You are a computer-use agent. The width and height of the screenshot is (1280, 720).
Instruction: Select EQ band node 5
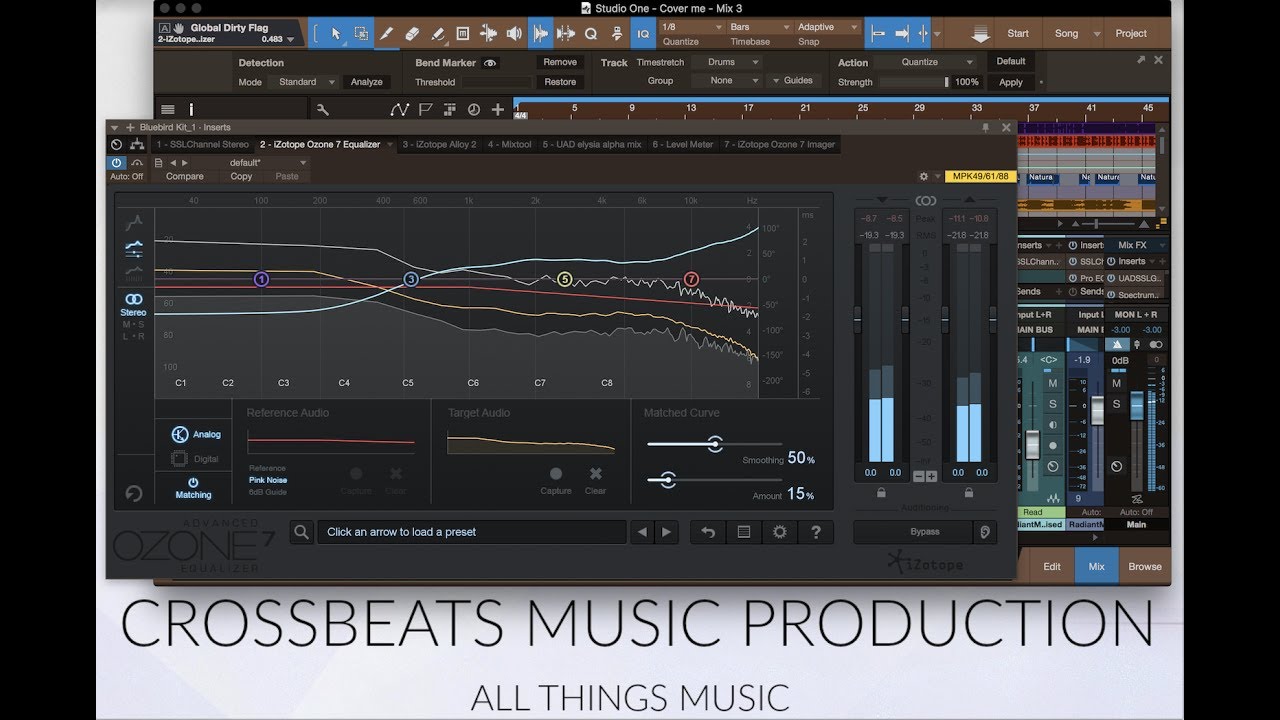pos(565,279)
